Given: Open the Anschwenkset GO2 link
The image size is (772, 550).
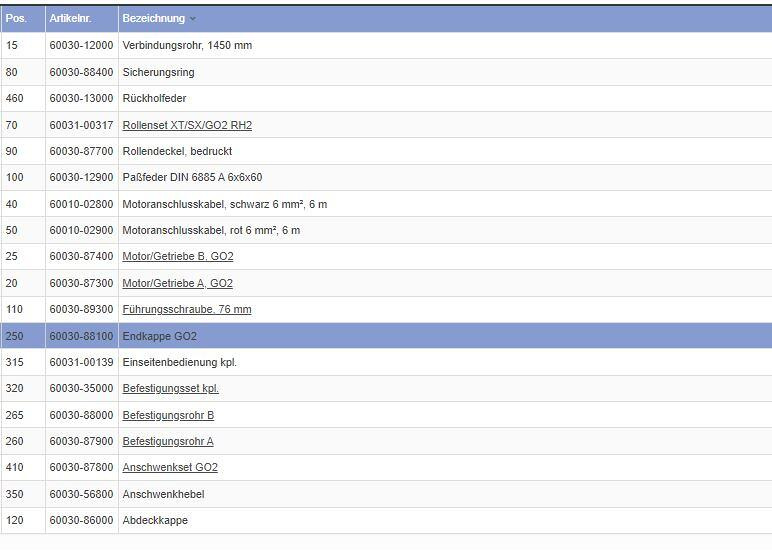Looking at the screenshot, I should click(170, 467).
